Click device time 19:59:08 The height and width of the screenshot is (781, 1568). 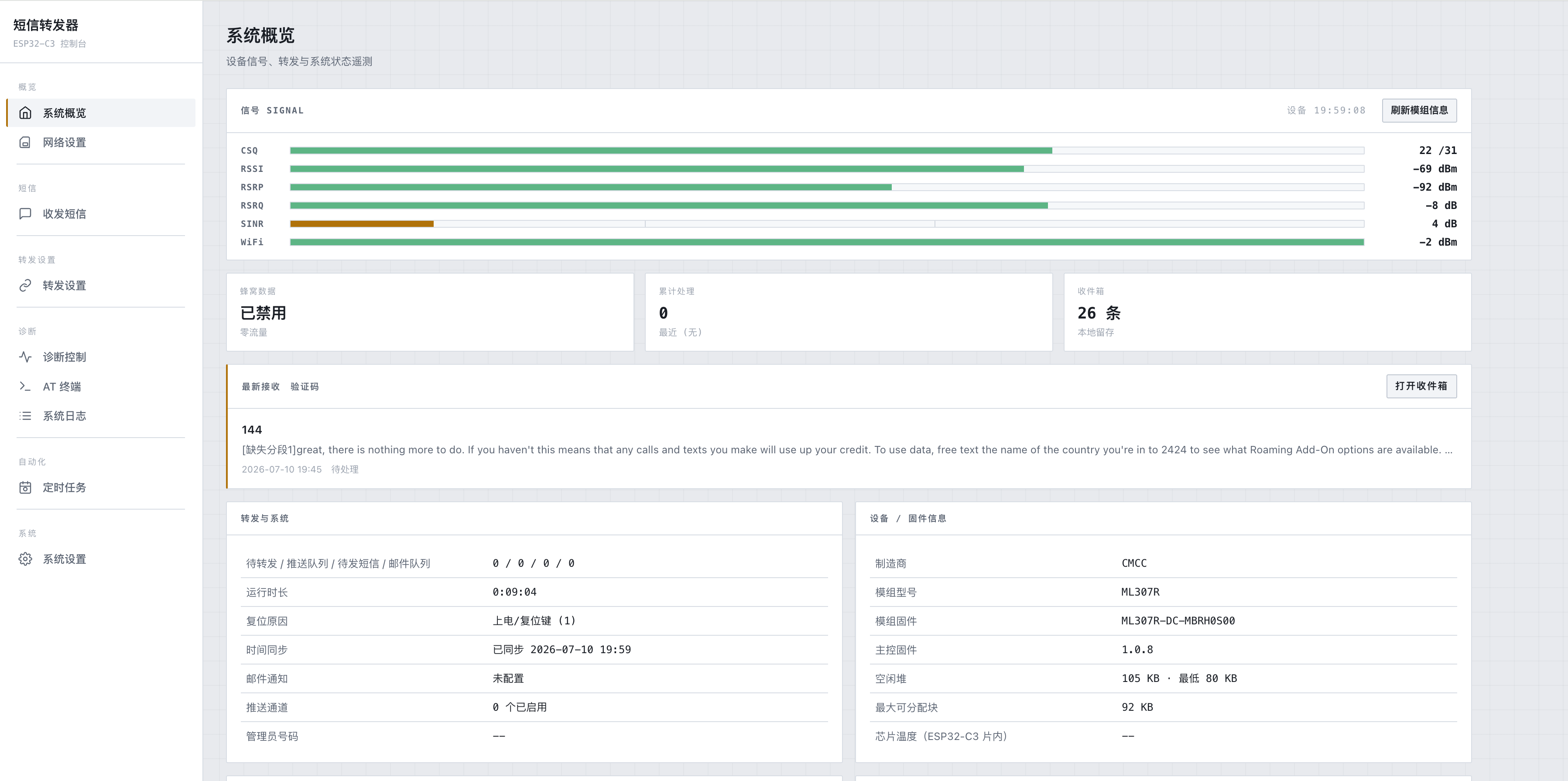pyautogui.click(x=1339, y=110)
